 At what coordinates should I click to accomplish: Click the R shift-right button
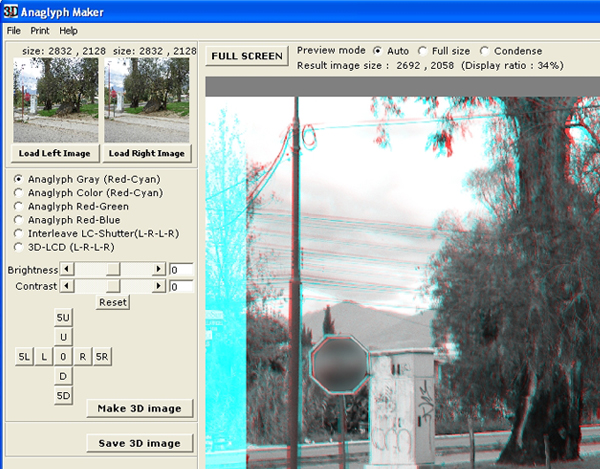[83, 357]
